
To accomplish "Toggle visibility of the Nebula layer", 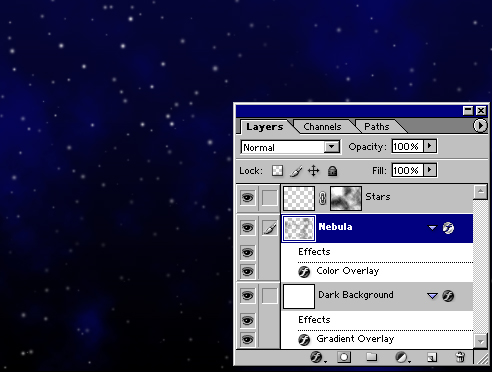I will tap(247, 228).
